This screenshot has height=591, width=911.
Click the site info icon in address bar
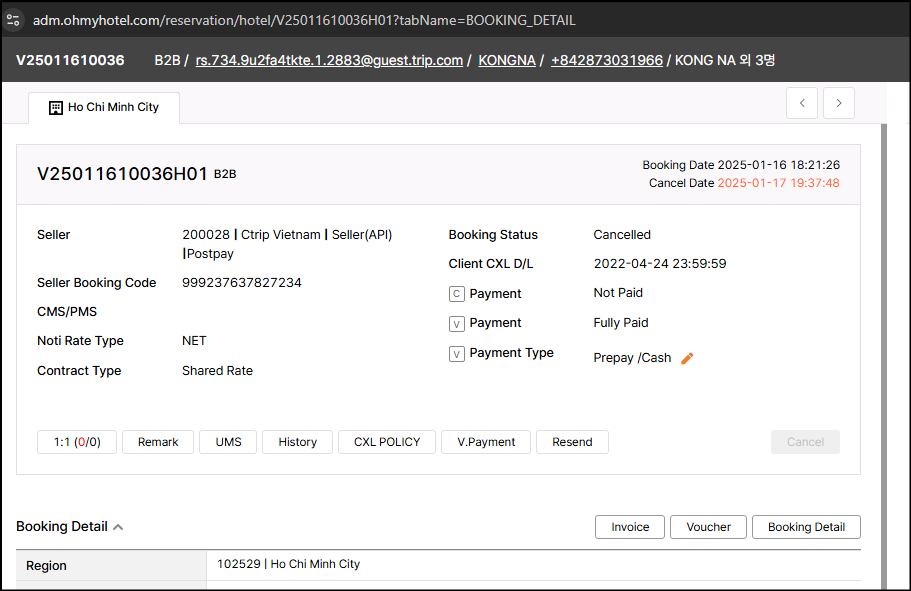click(x=13, y=19)
